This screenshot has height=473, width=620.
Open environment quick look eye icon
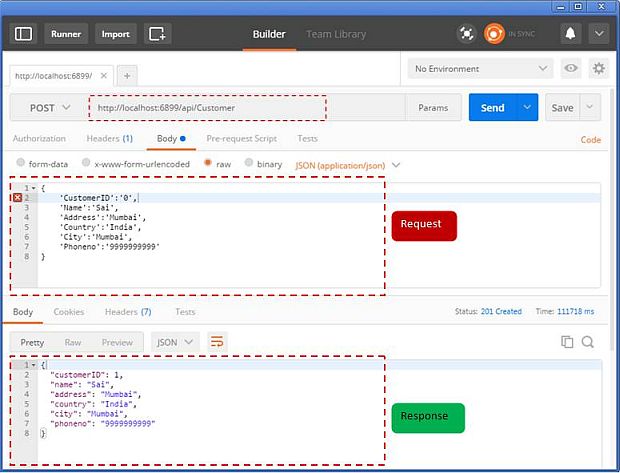pyautogui.click(x=571, y=68)
